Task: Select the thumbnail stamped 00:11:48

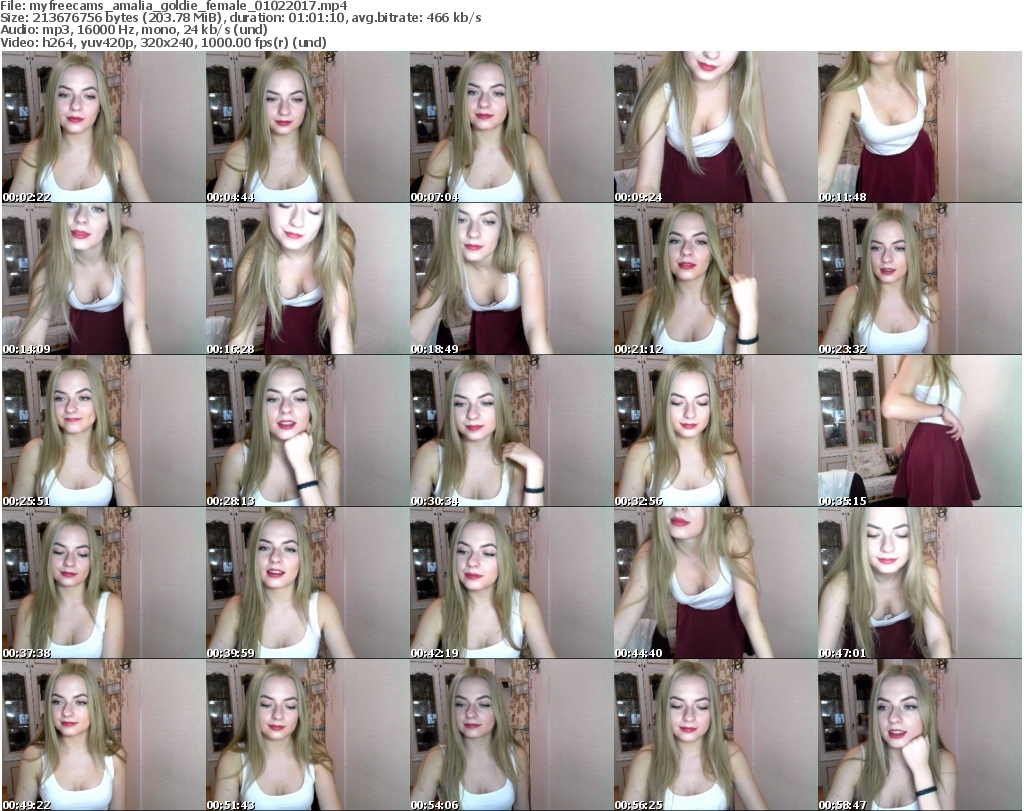Action: [x=920, y=127]
